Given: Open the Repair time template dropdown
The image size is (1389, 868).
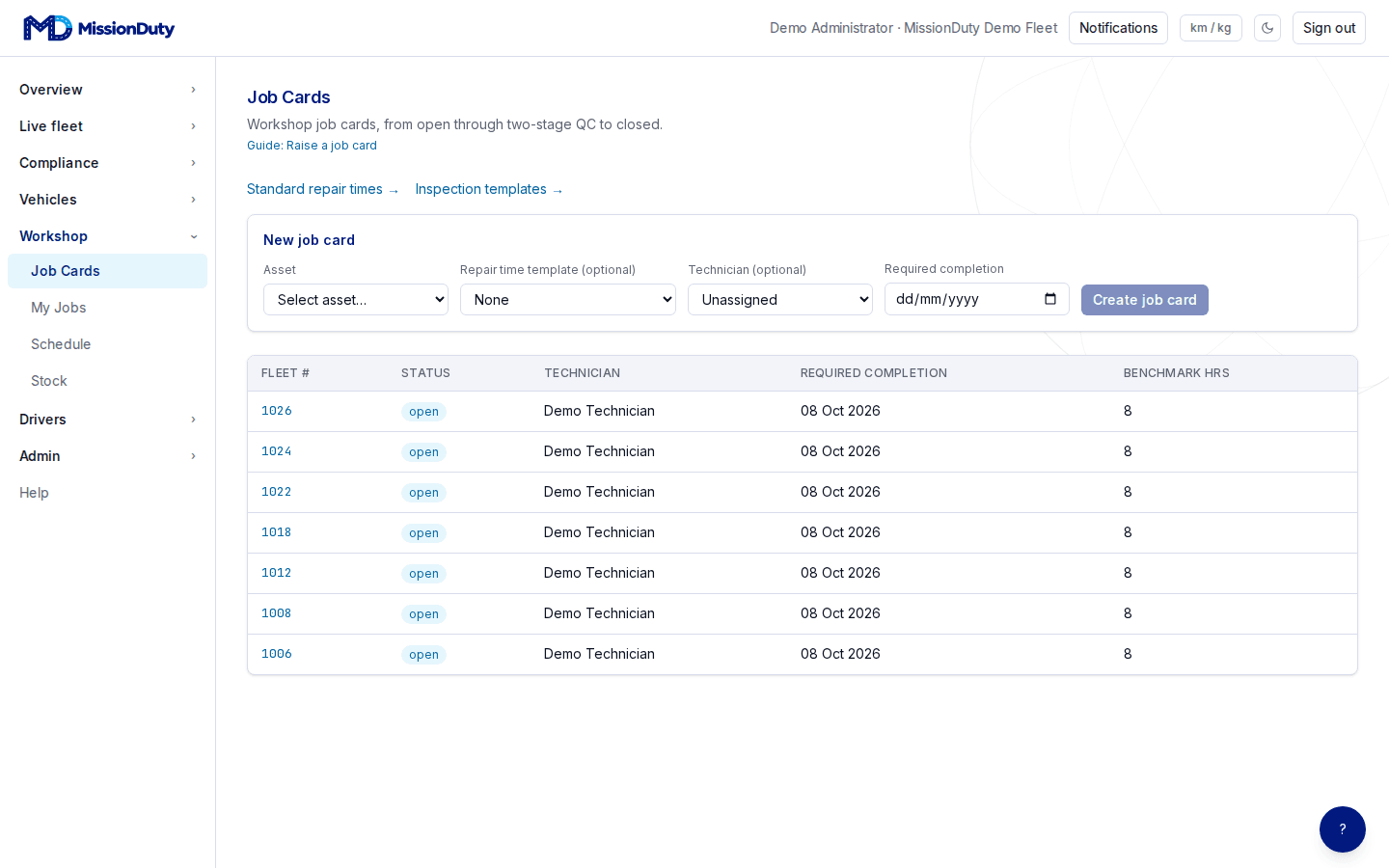Looking at the screenshot, I should pyautogui.click(x=568, y=300).
